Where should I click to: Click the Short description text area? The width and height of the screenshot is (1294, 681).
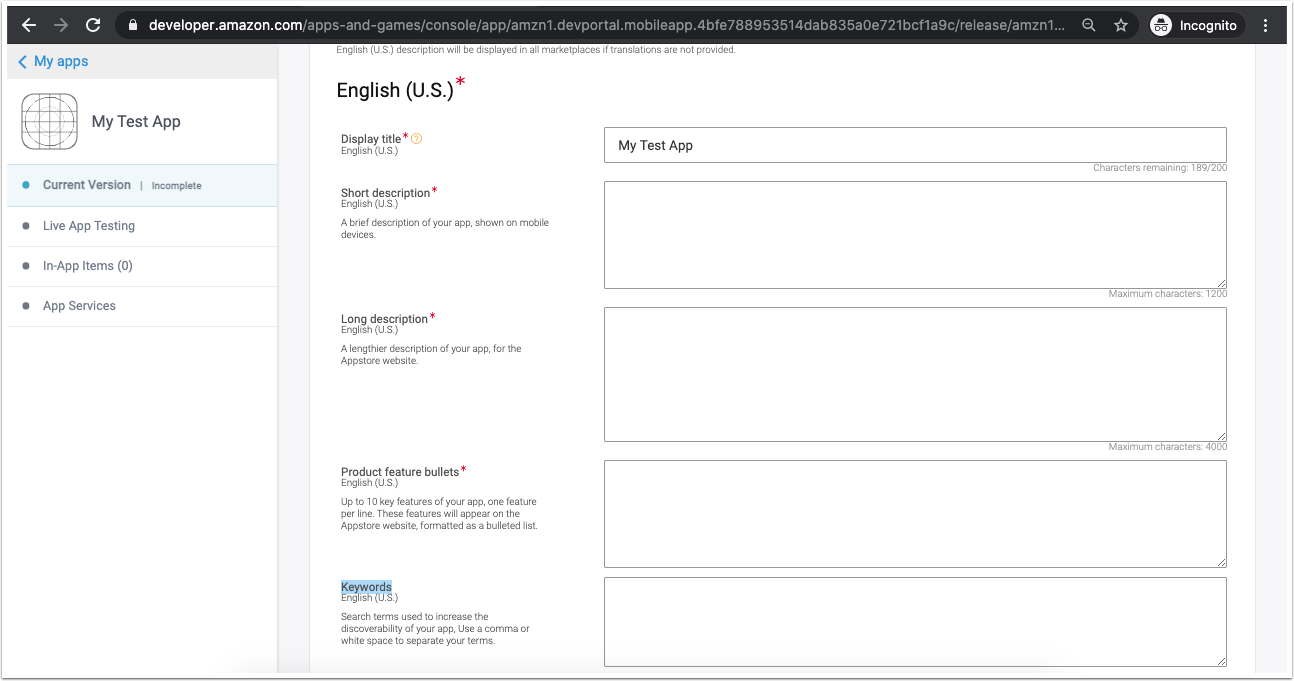tap(915, 235)
